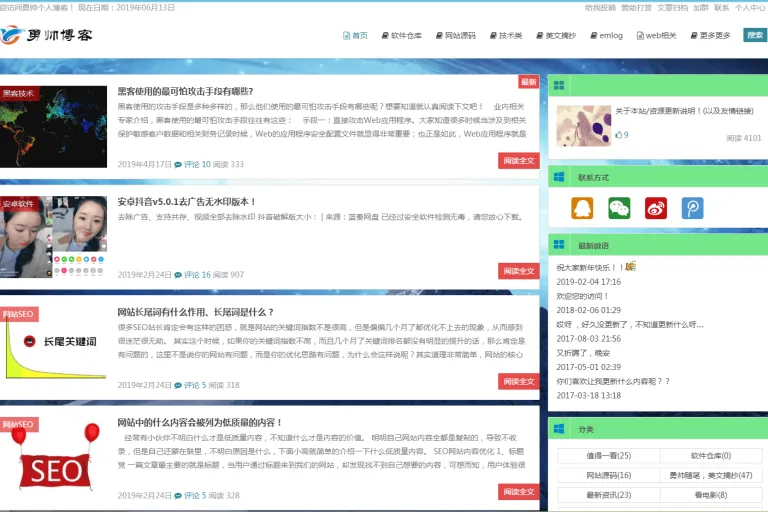The height and width of the screenshot is (512, 768).
Task: Click 阅读全文 on the hacker attack article
Action: pyautogui.click(x=519, y=161)
